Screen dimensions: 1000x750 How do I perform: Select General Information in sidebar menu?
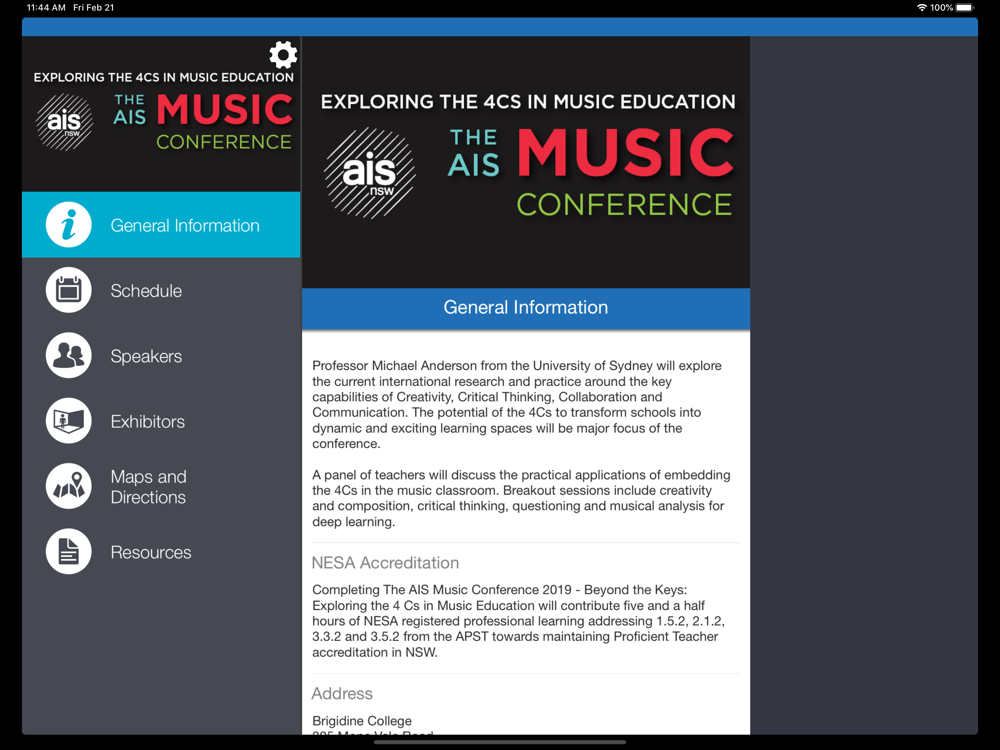pos(161,225)
